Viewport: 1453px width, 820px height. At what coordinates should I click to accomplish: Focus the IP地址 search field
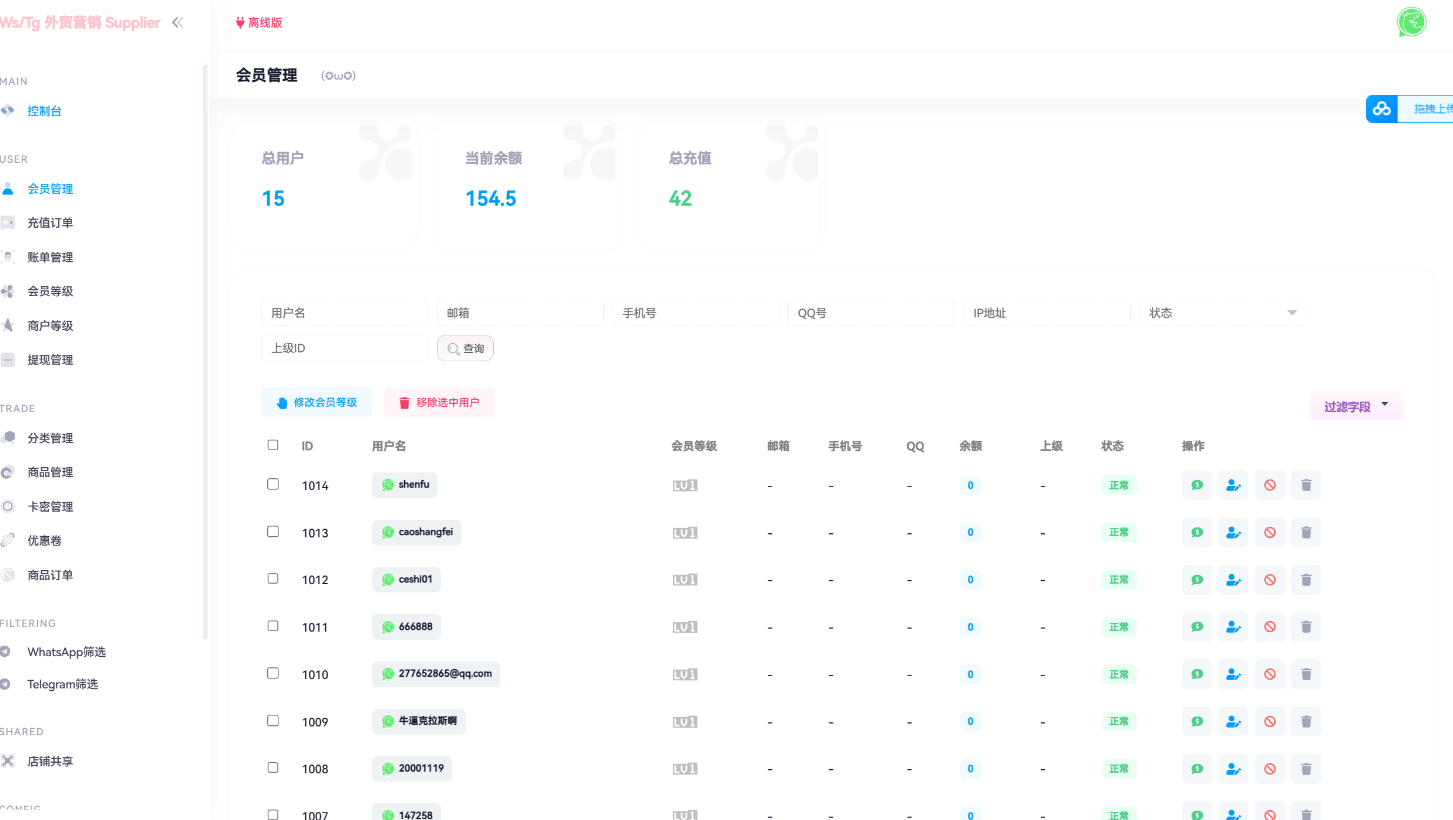(1047, 313)
